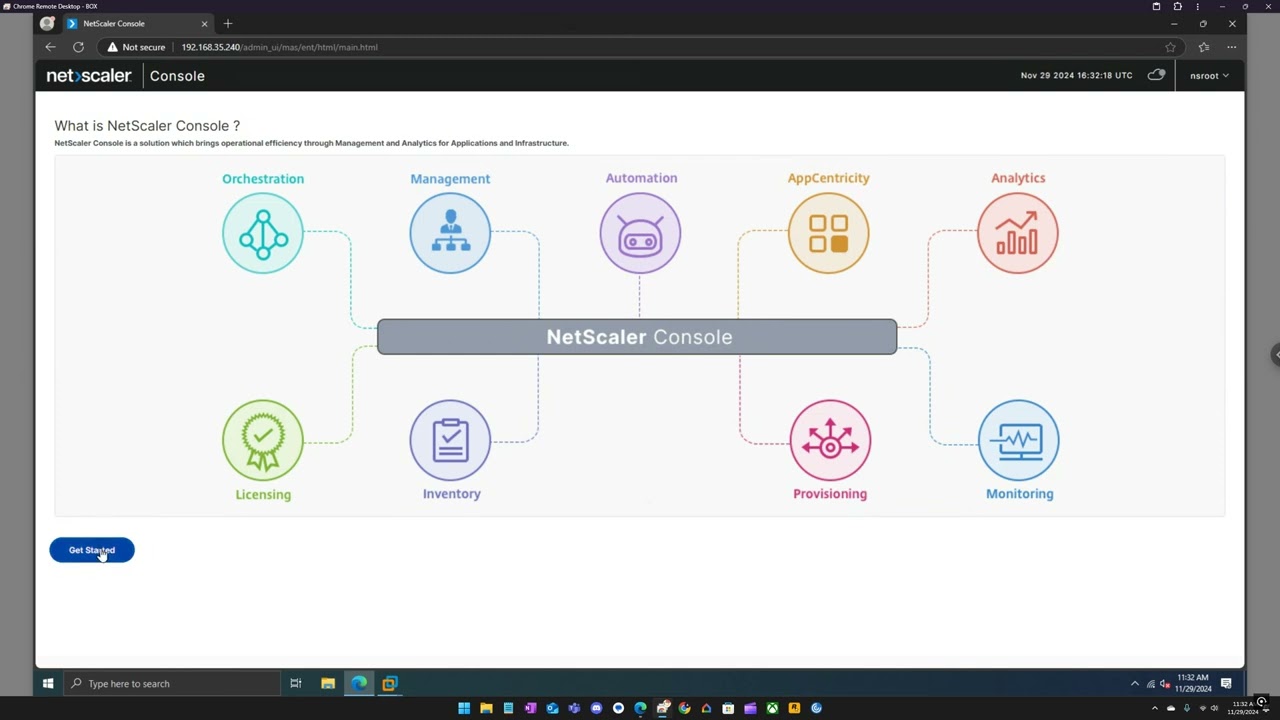Viewport: 1280px width, 720px height.
Task: Click the date and time in header
Action: point(1076,76)
